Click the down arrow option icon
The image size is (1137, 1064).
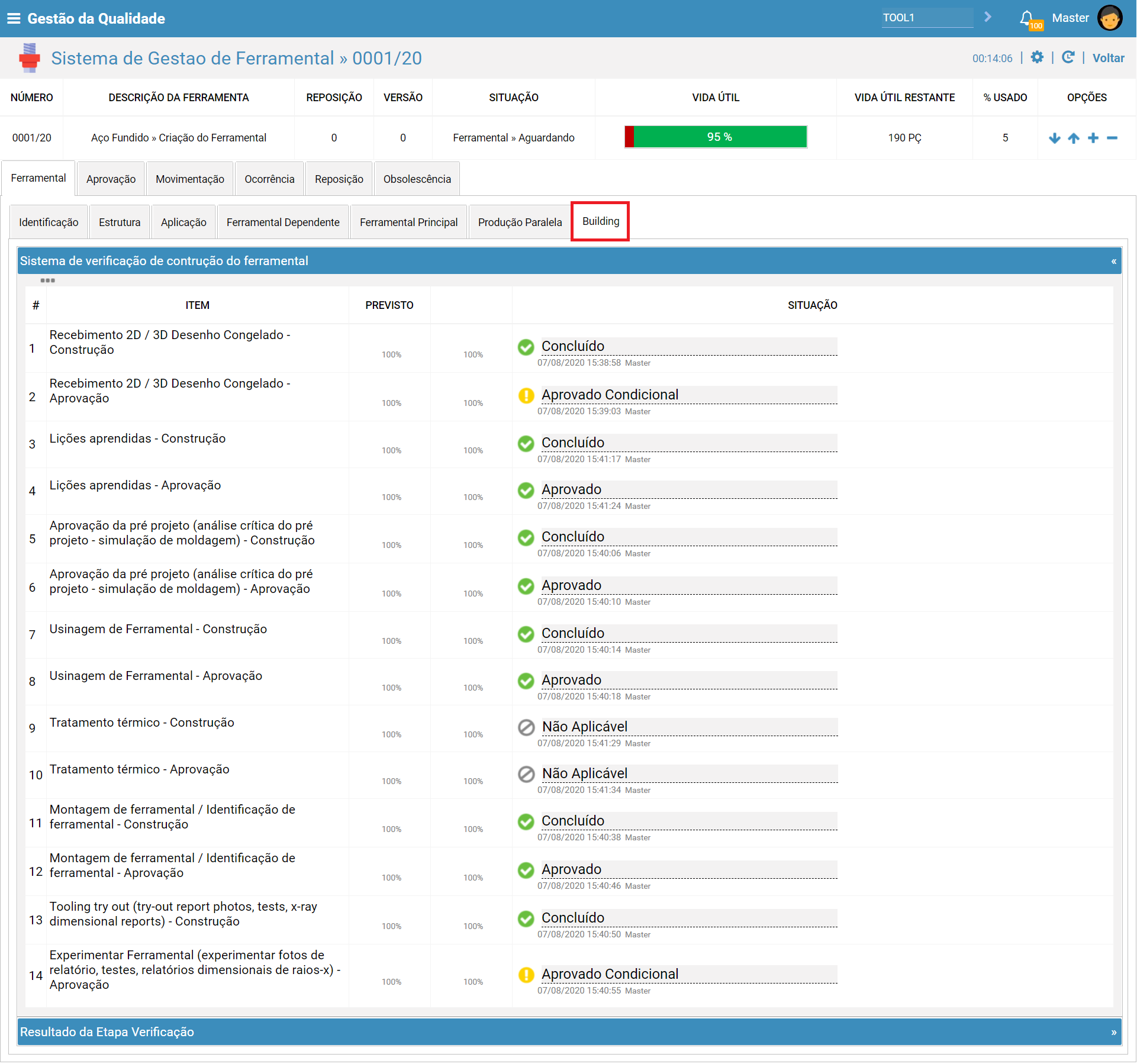pos(1054,138)
